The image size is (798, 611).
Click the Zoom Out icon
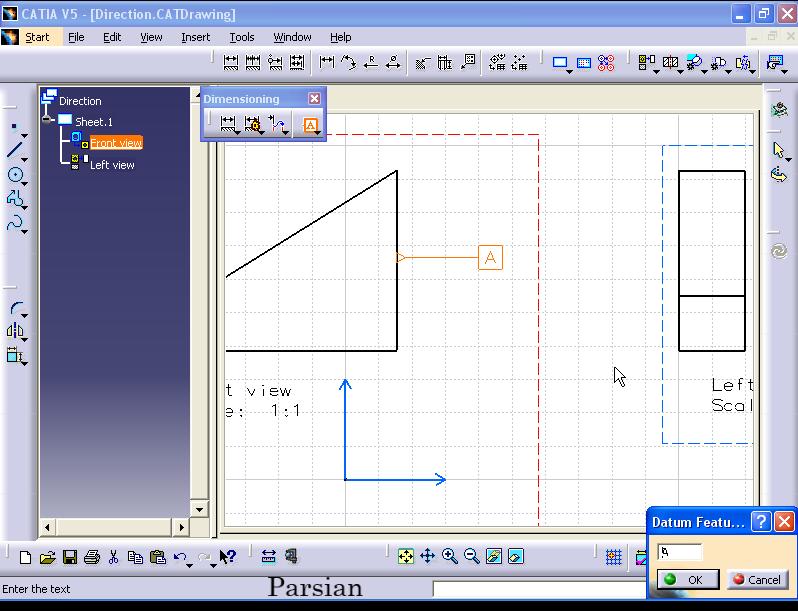point(472,557)
